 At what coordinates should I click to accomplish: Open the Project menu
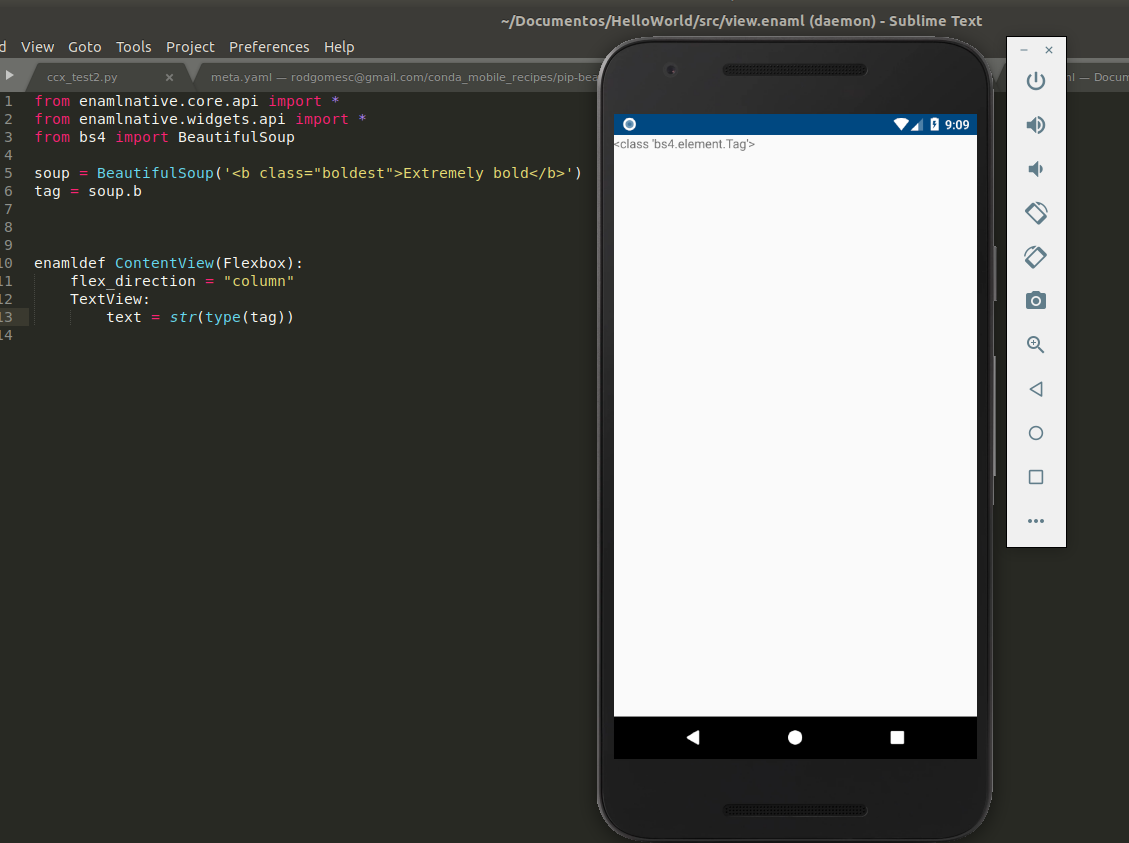coord(190,47)
